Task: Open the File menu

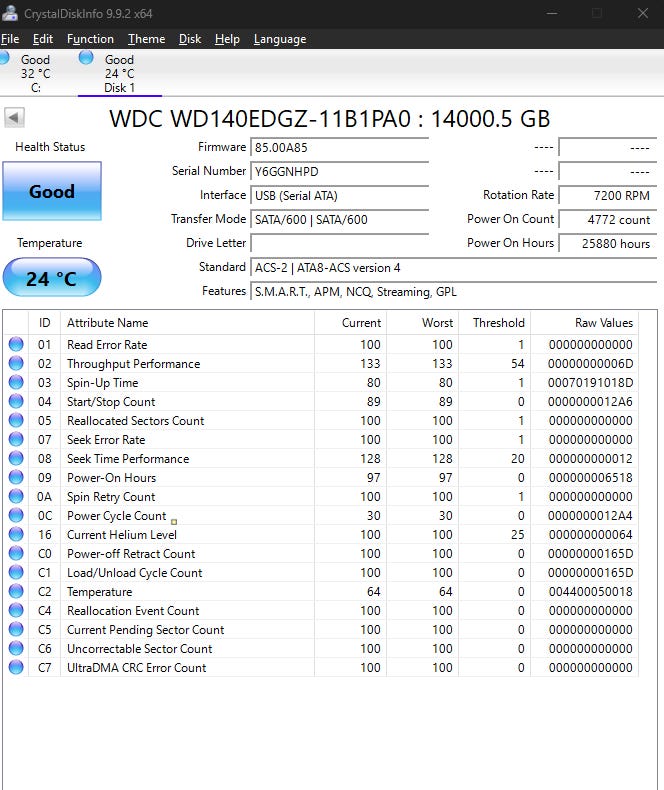Action: [10, 39]
